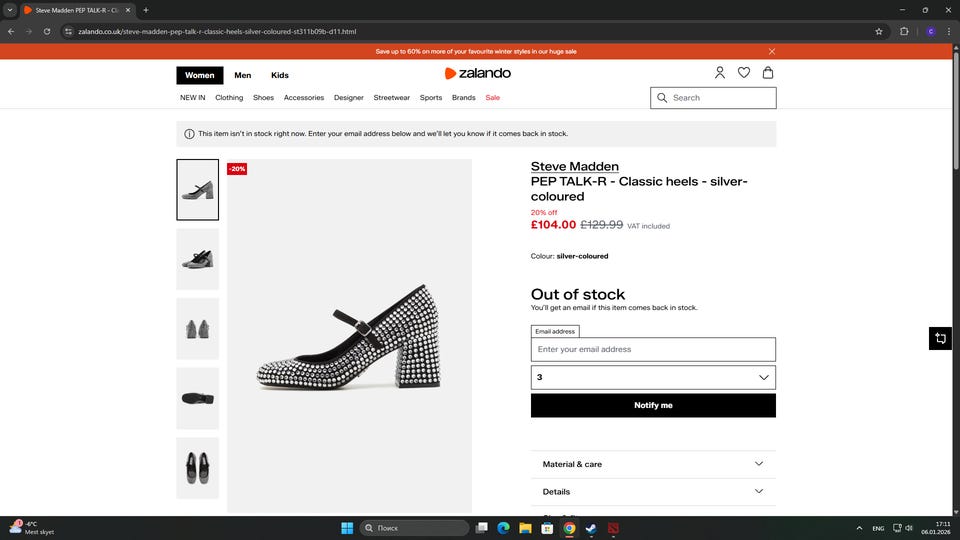The width and height of the screenshot is (960, 540).
Task: Open the account profile icon
Action: coord(719,73)
